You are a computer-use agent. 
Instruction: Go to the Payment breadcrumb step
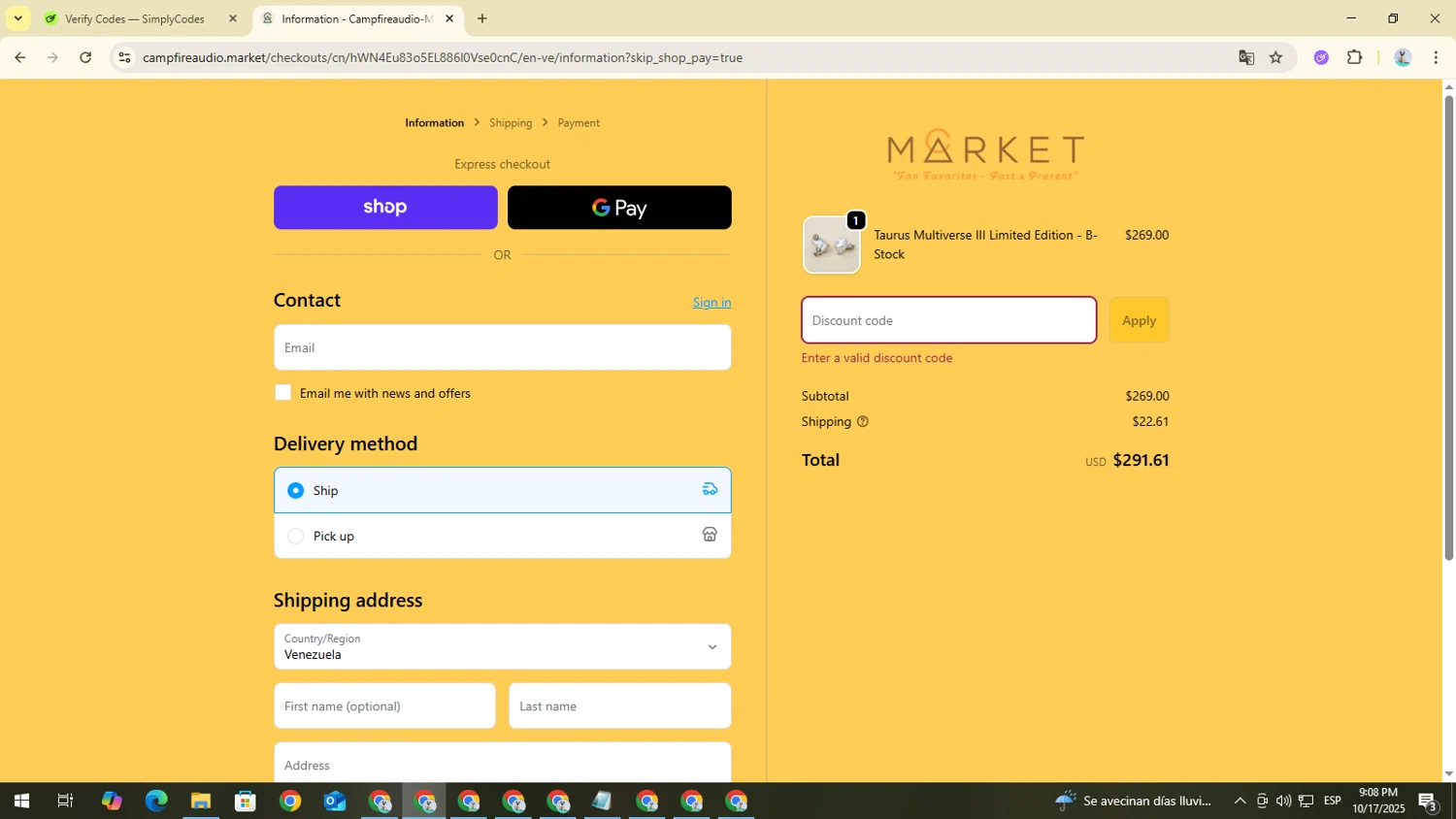click(579, 123)
